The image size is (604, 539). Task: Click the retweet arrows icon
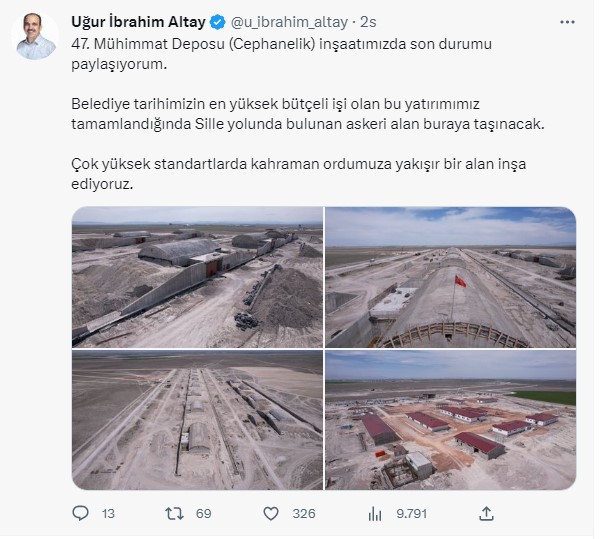[174, 514]
